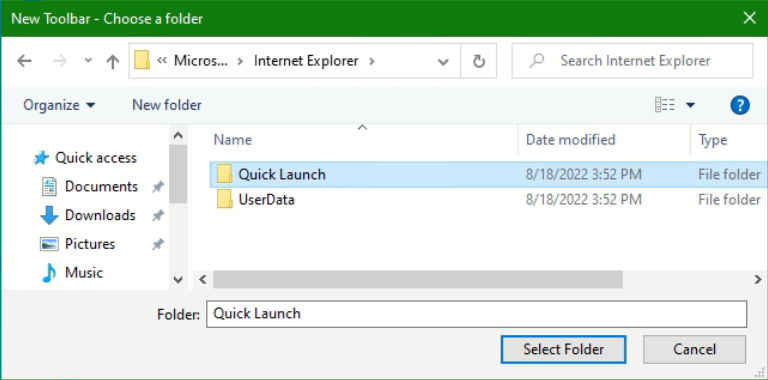Click the Quick access star icon
The image size is (768, 380).
coord(41,158)
